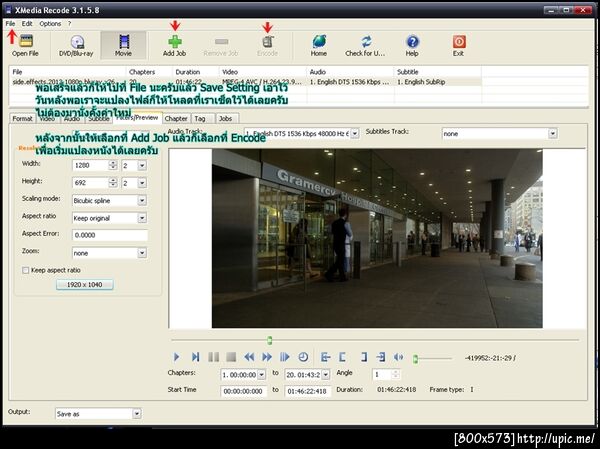Click the next keyframe jump icon

pos(285,357)
